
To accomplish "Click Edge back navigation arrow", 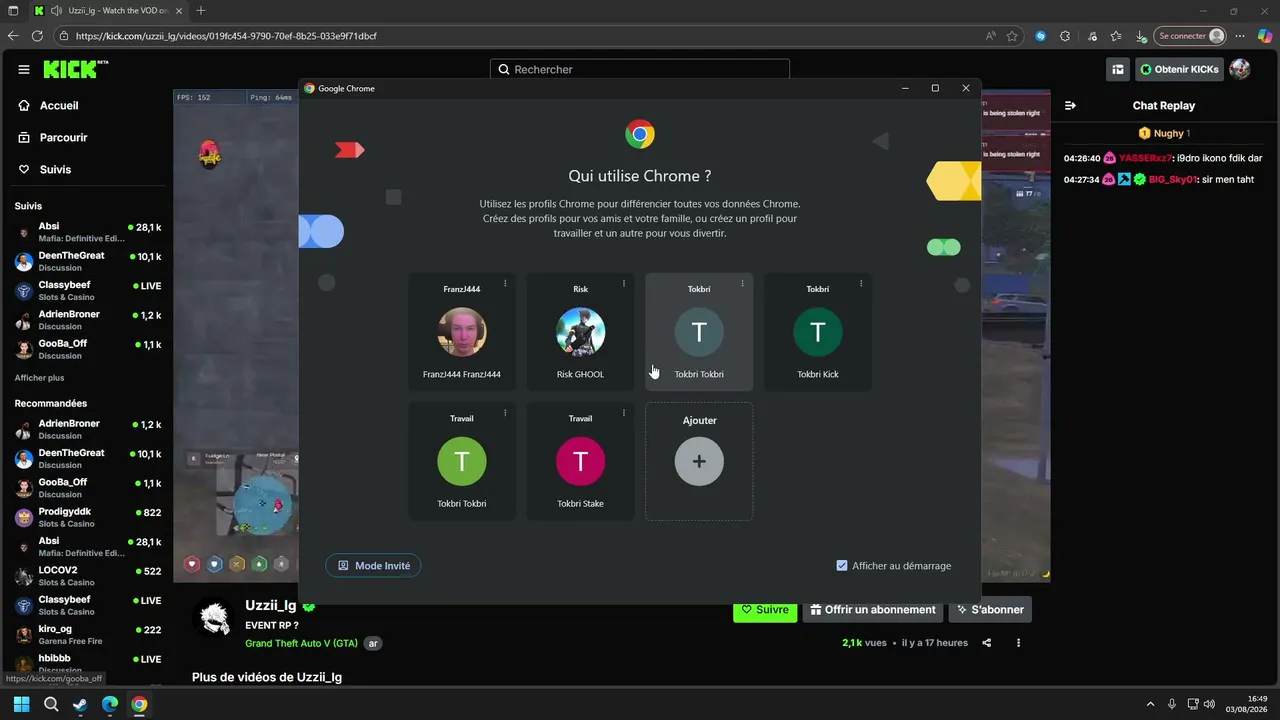I will point(13,36).
